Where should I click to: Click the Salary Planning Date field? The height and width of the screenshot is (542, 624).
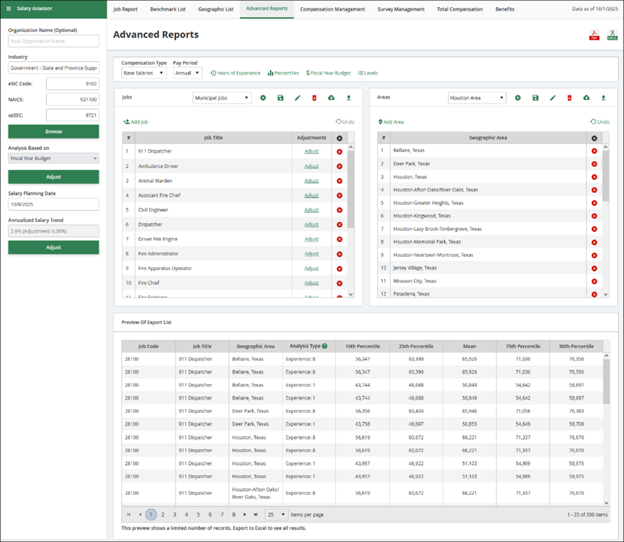(53, 204)
